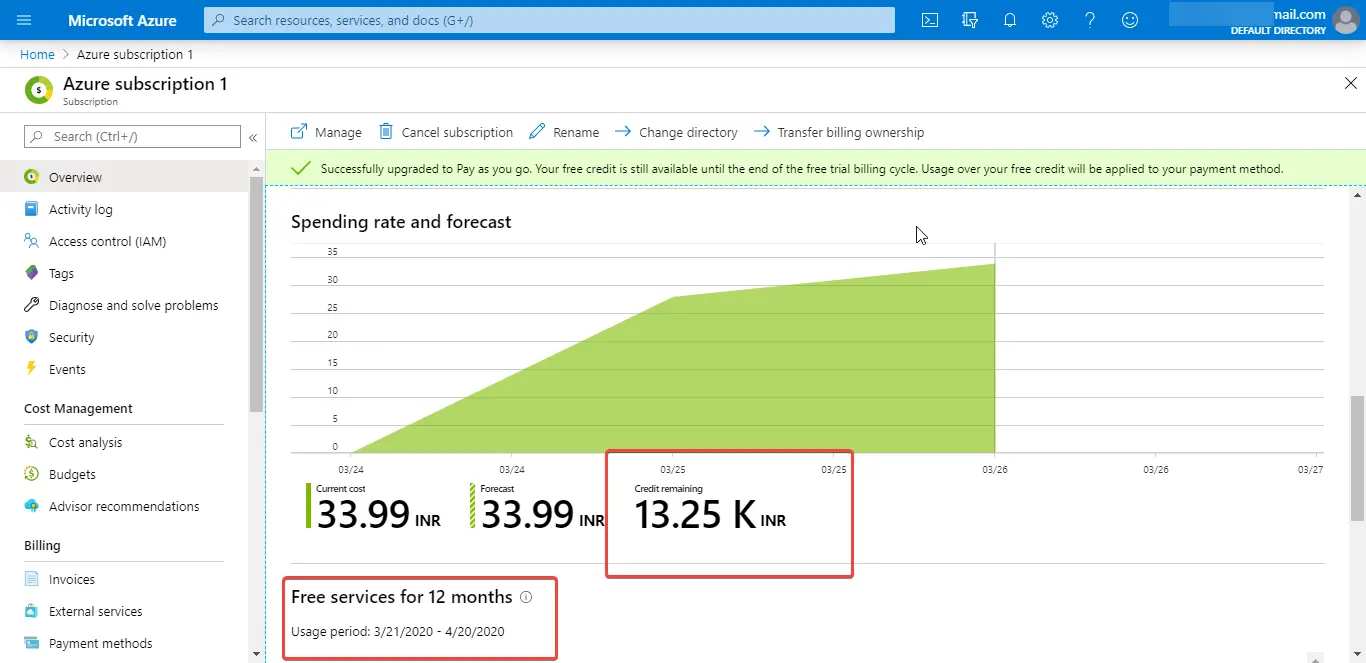The width and height of the screenshot is (1366, 663).
Task: Click the Rename toolbar button
Action: [x=564, y=132]
